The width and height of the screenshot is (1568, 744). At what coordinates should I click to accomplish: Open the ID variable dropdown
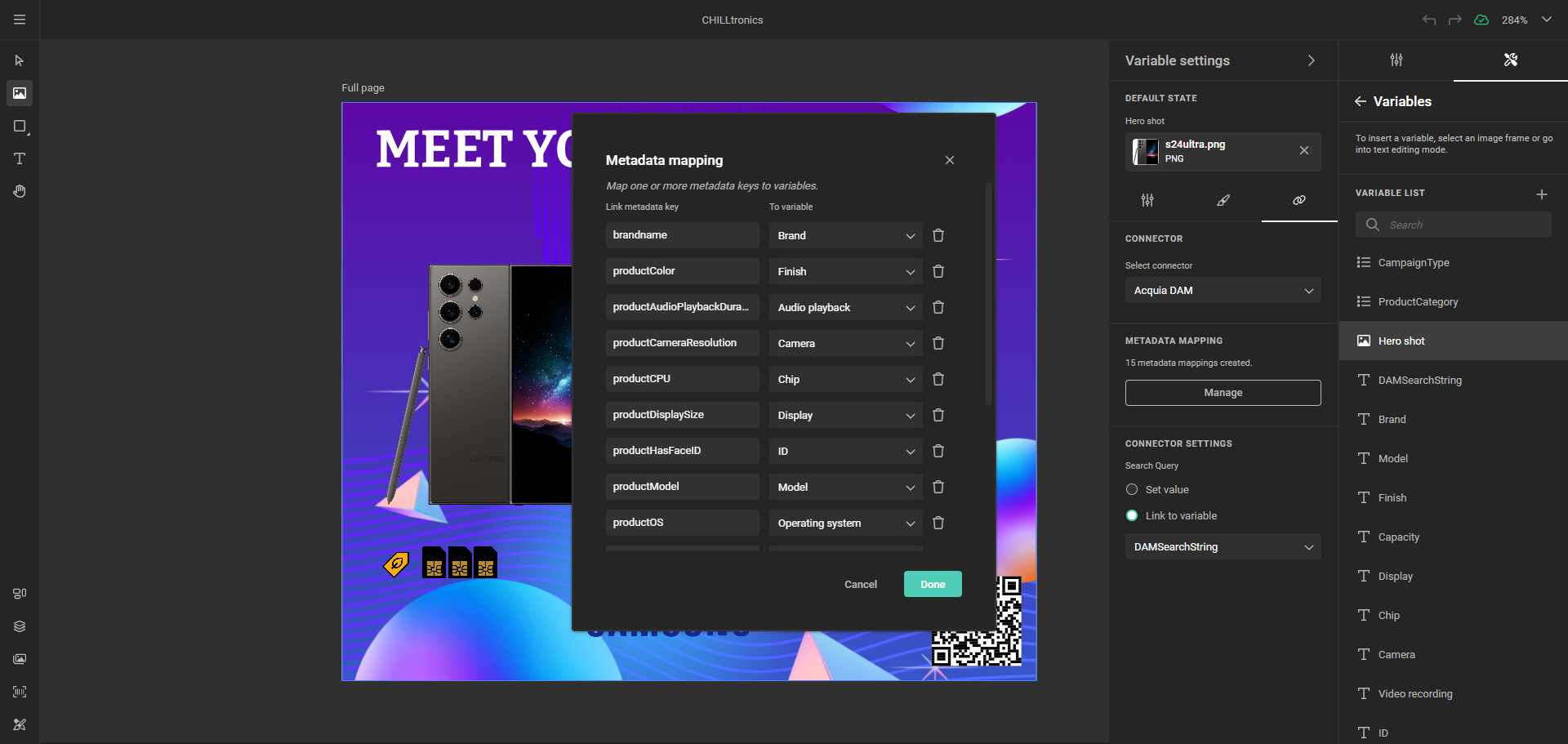coord(846,451)
